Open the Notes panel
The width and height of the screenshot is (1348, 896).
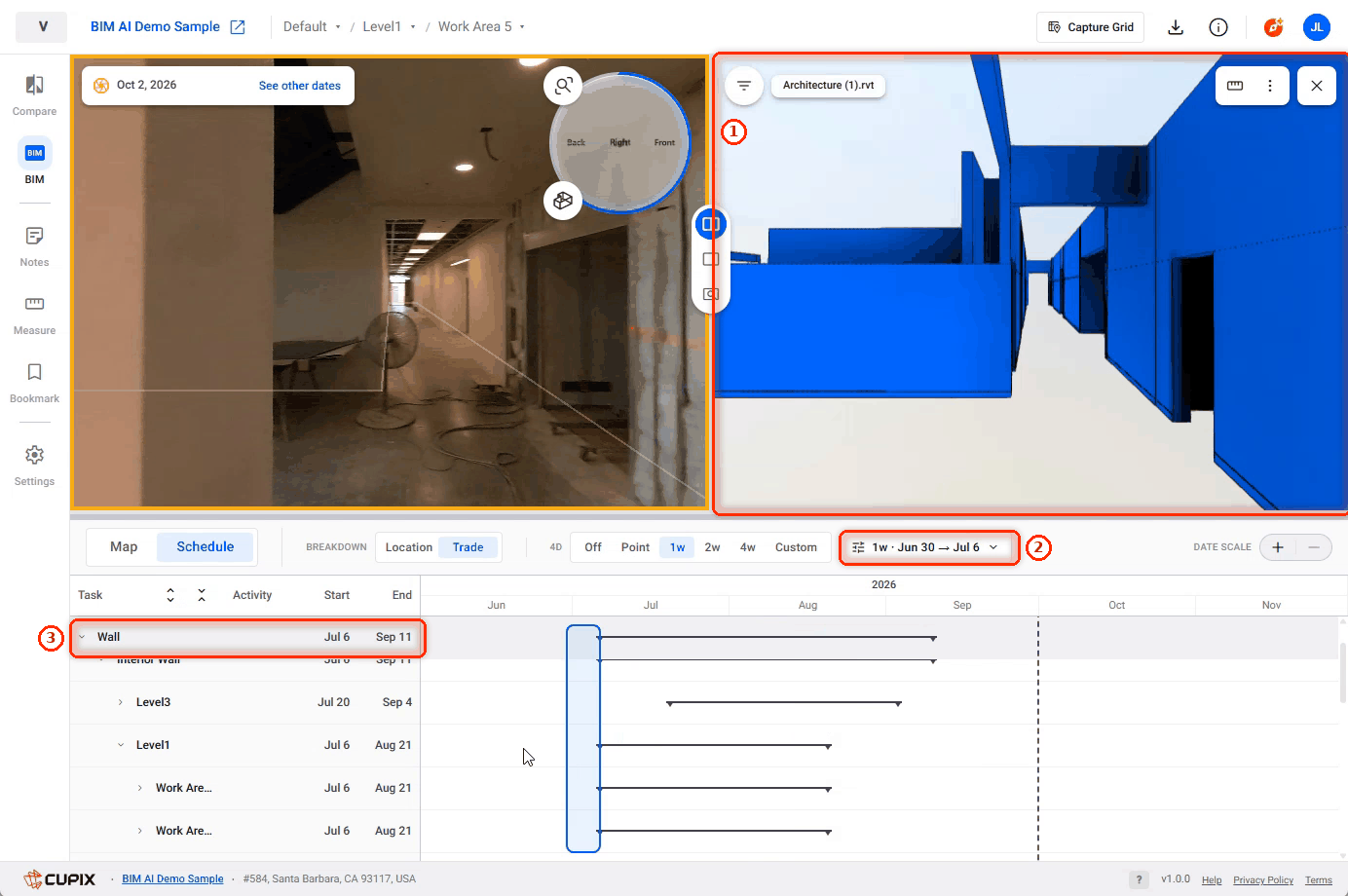click(34, 246)
